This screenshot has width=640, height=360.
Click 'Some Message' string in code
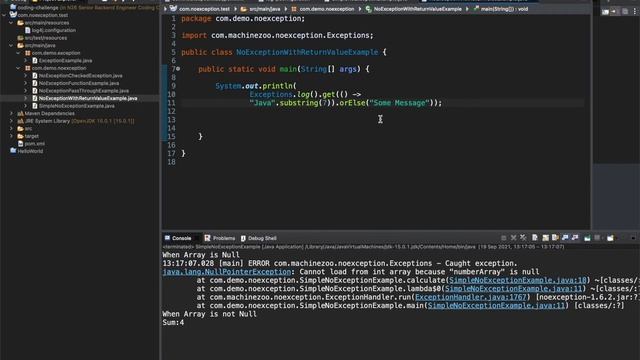tap(400, 103)
